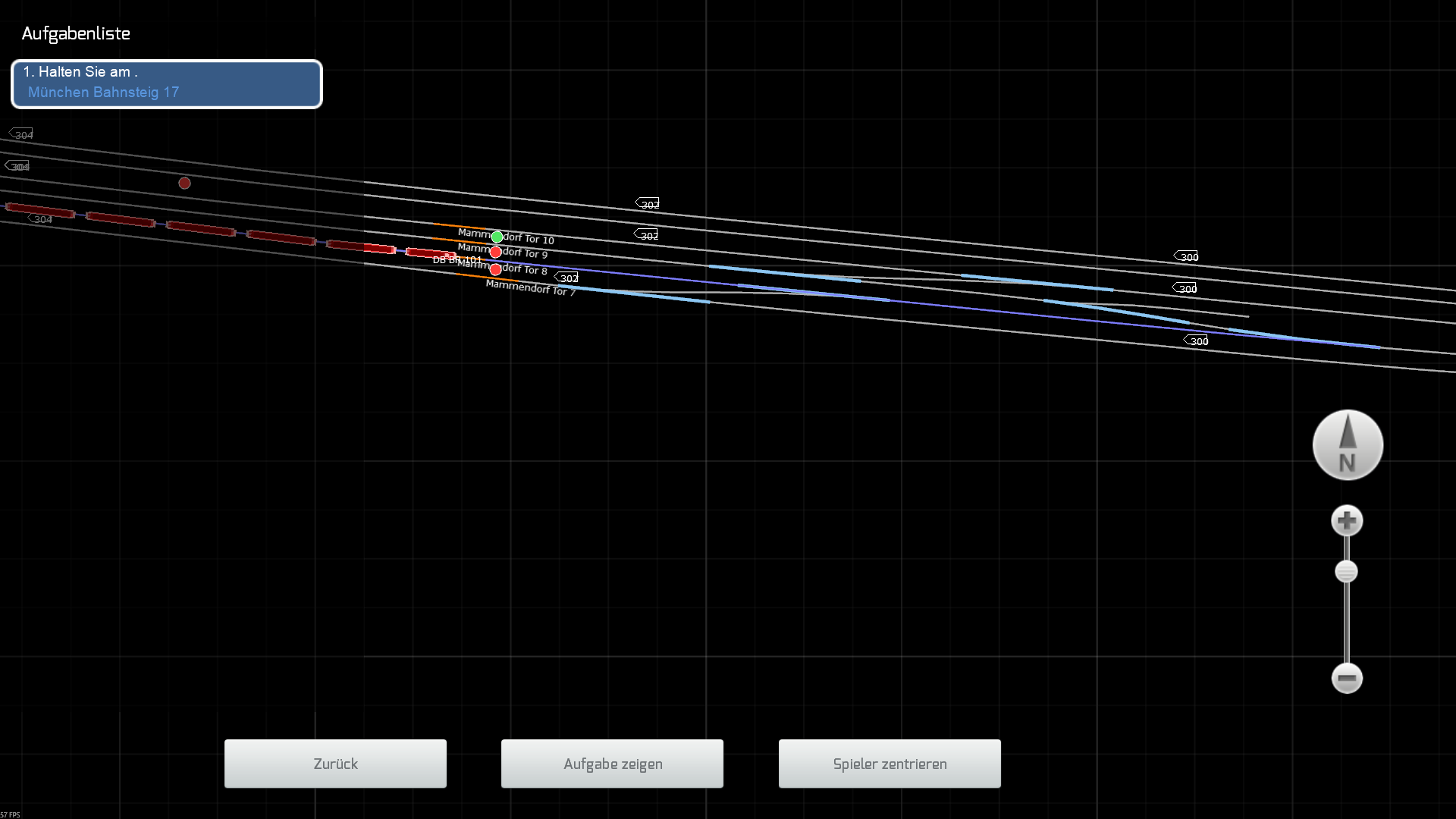Click the lowest 300 milepost marker
Image resolution: width=1456 pixels, height=819 pixels.
click(x=1197, y=340)
